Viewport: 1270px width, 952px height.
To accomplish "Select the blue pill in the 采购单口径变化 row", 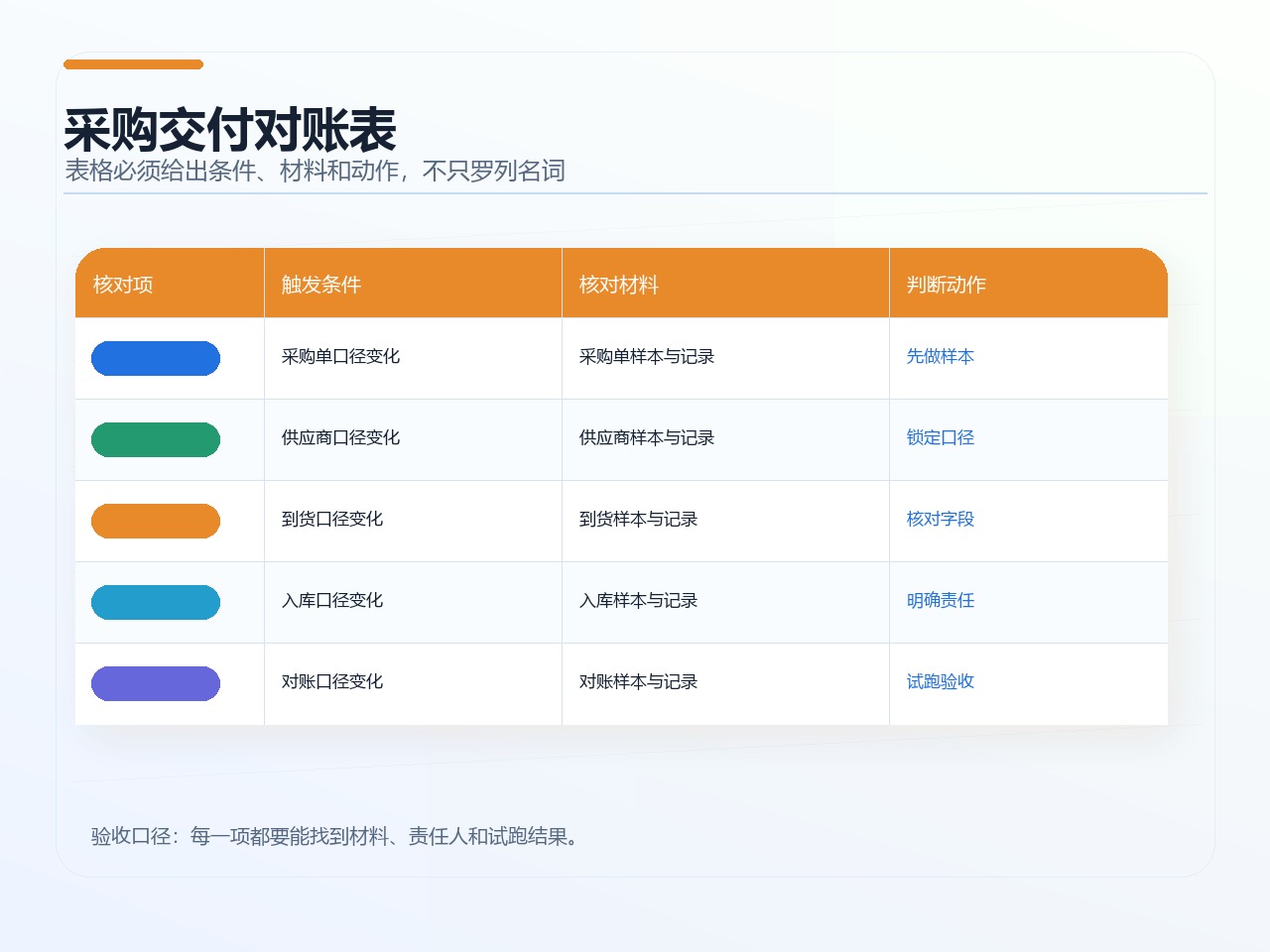I will pos(156,359).
